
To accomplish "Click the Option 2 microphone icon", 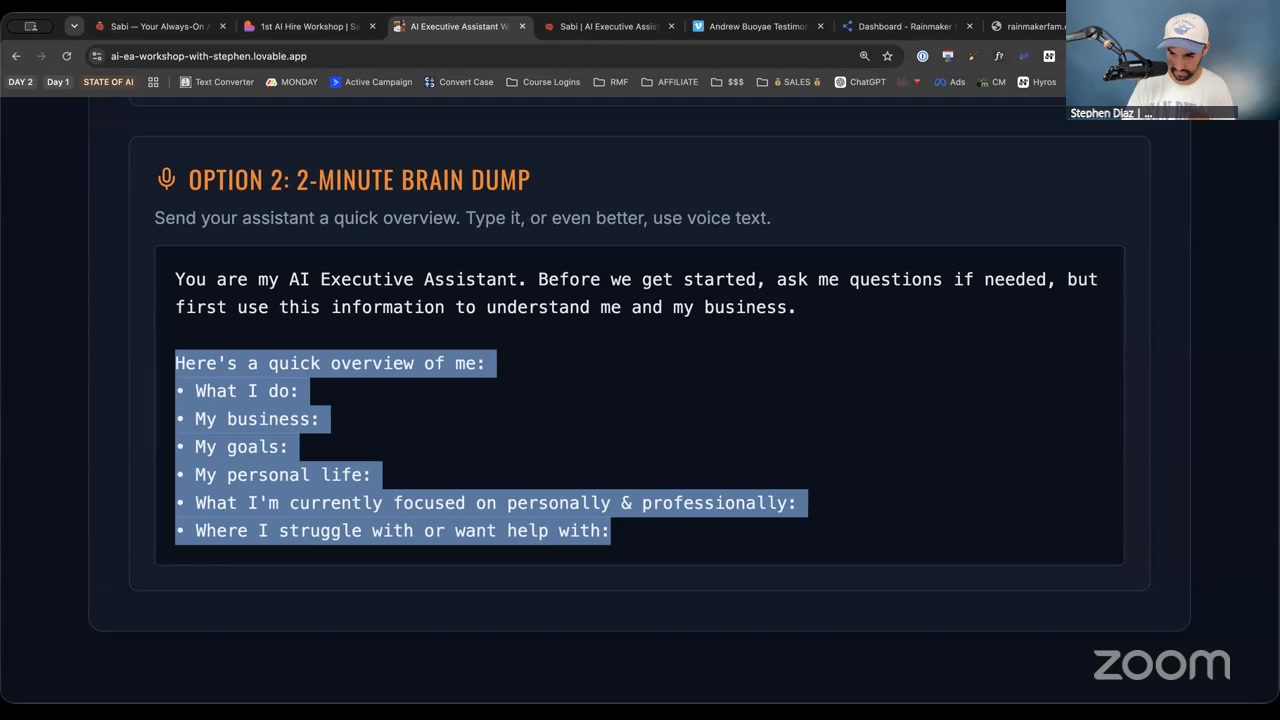I will 166,179.
